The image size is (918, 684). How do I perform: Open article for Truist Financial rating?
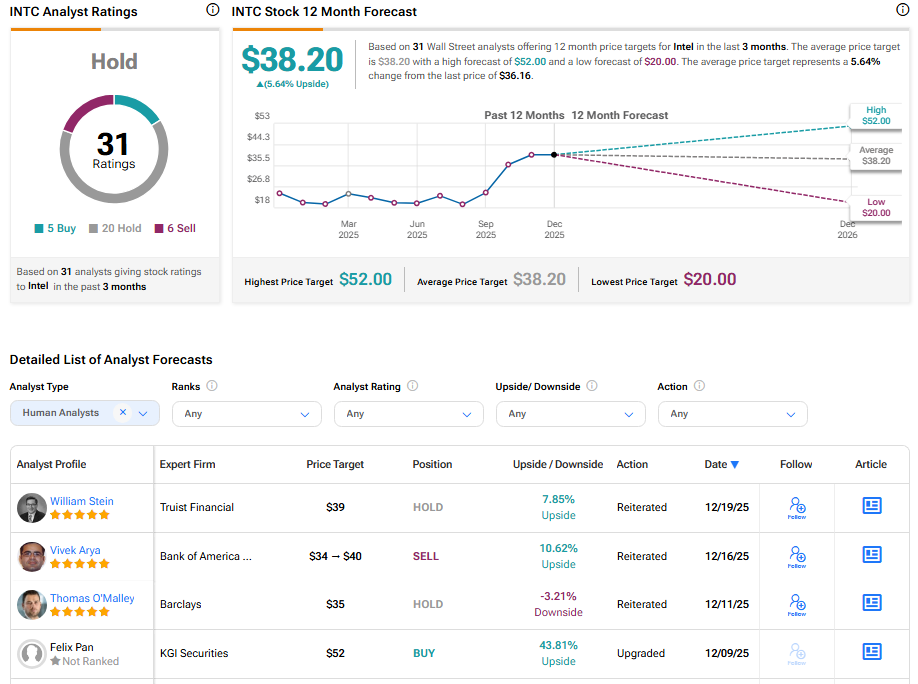(x=871, y=506)
